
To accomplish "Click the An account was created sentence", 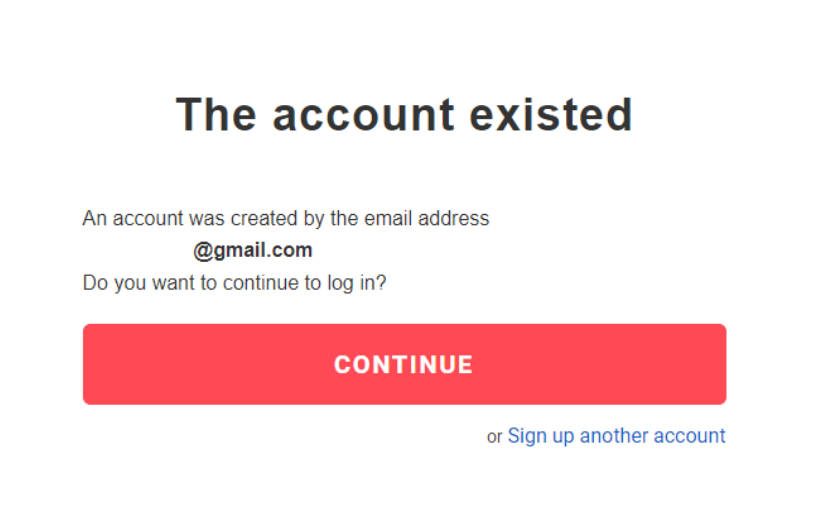I will tap(286, 218).
